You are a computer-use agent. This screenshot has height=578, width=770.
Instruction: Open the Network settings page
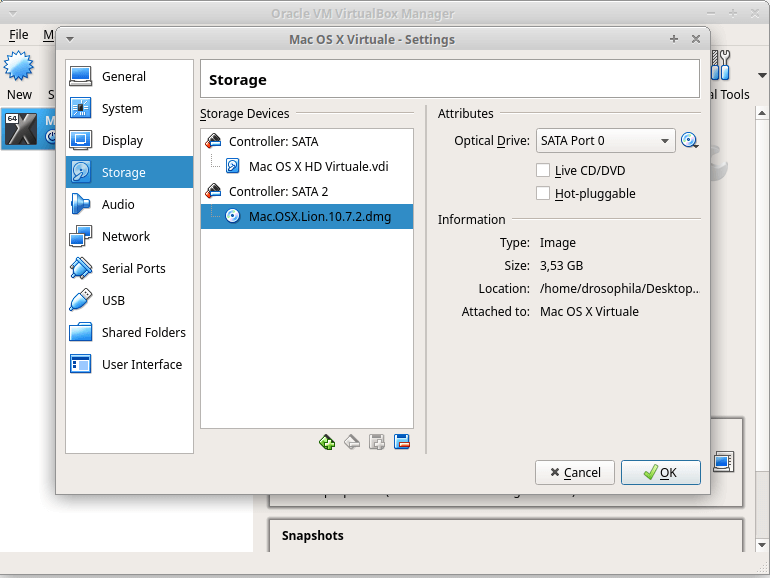129,236
